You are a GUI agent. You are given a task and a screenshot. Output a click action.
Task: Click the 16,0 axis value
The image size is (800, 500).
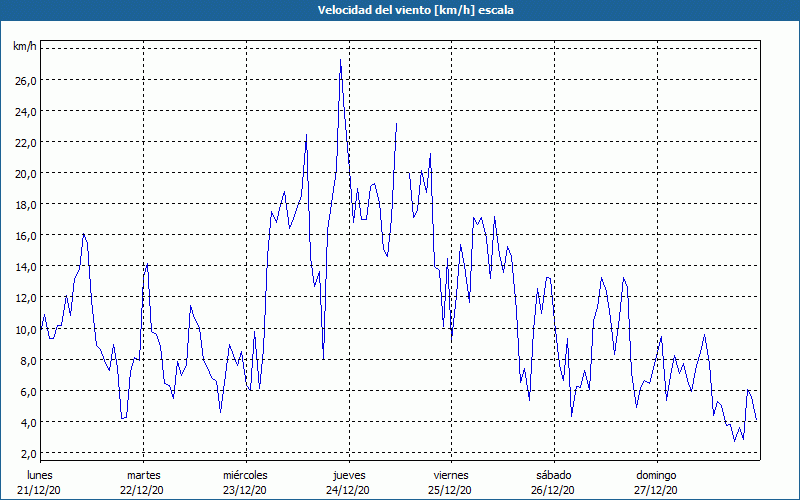pos(26,236)
